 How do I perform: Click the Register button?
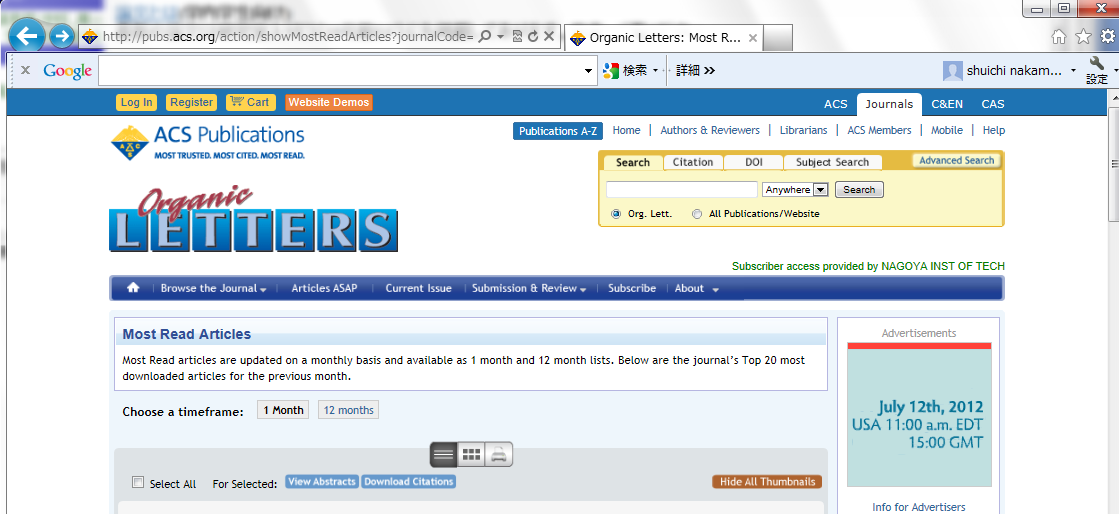(x=191, y=102)
